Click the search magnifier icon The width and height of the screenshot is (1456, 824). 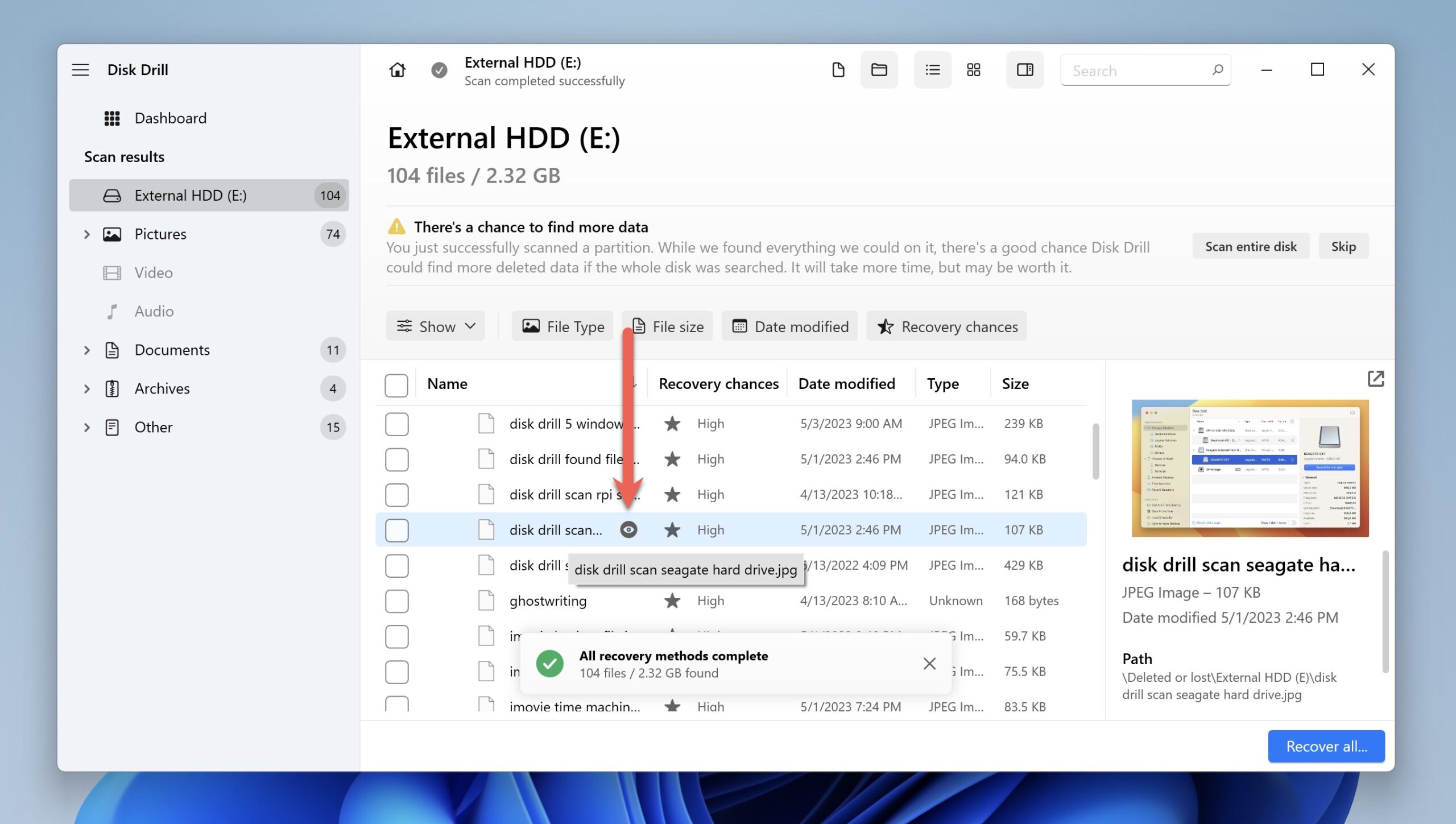coord(1217,70)
